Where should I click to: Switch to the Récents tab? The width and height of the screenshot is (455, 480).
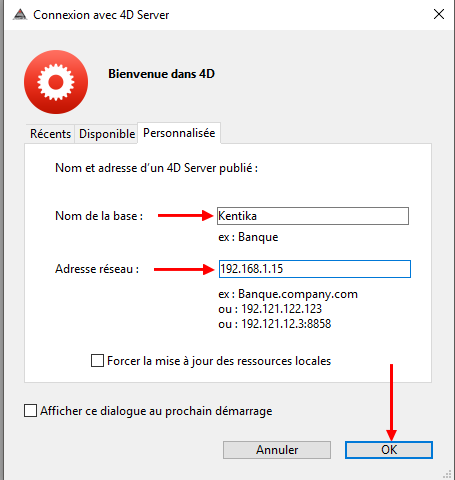(x=50, y=134)
